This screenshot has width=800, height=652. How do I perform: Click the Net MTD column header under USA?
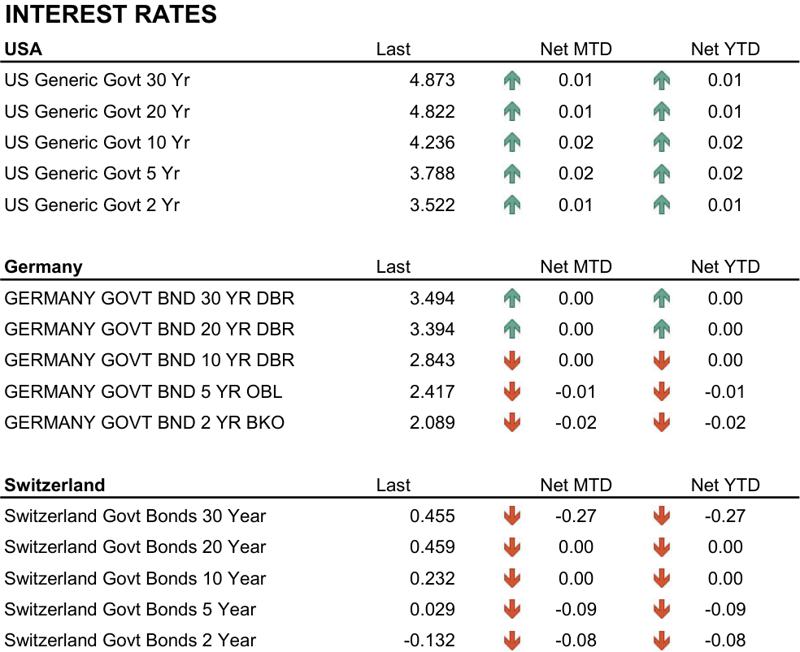pos(575,49)
